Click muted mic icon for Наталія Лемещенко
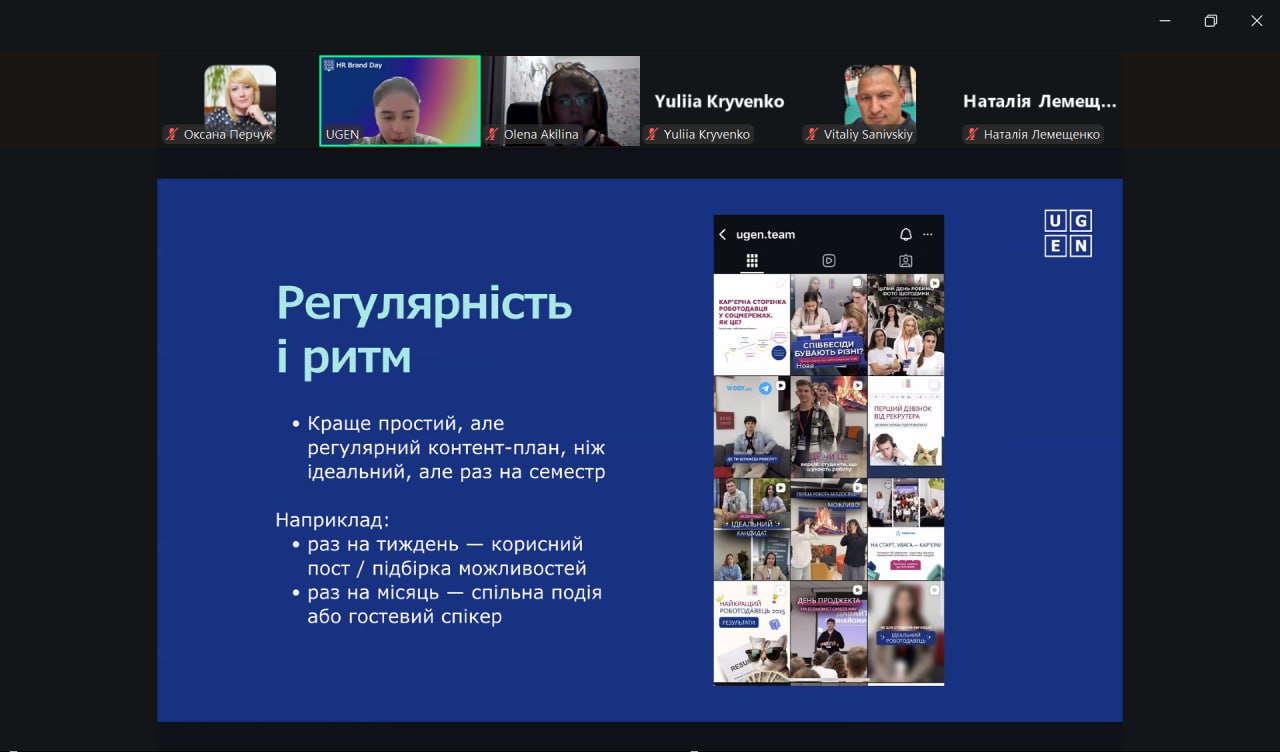 972,134
